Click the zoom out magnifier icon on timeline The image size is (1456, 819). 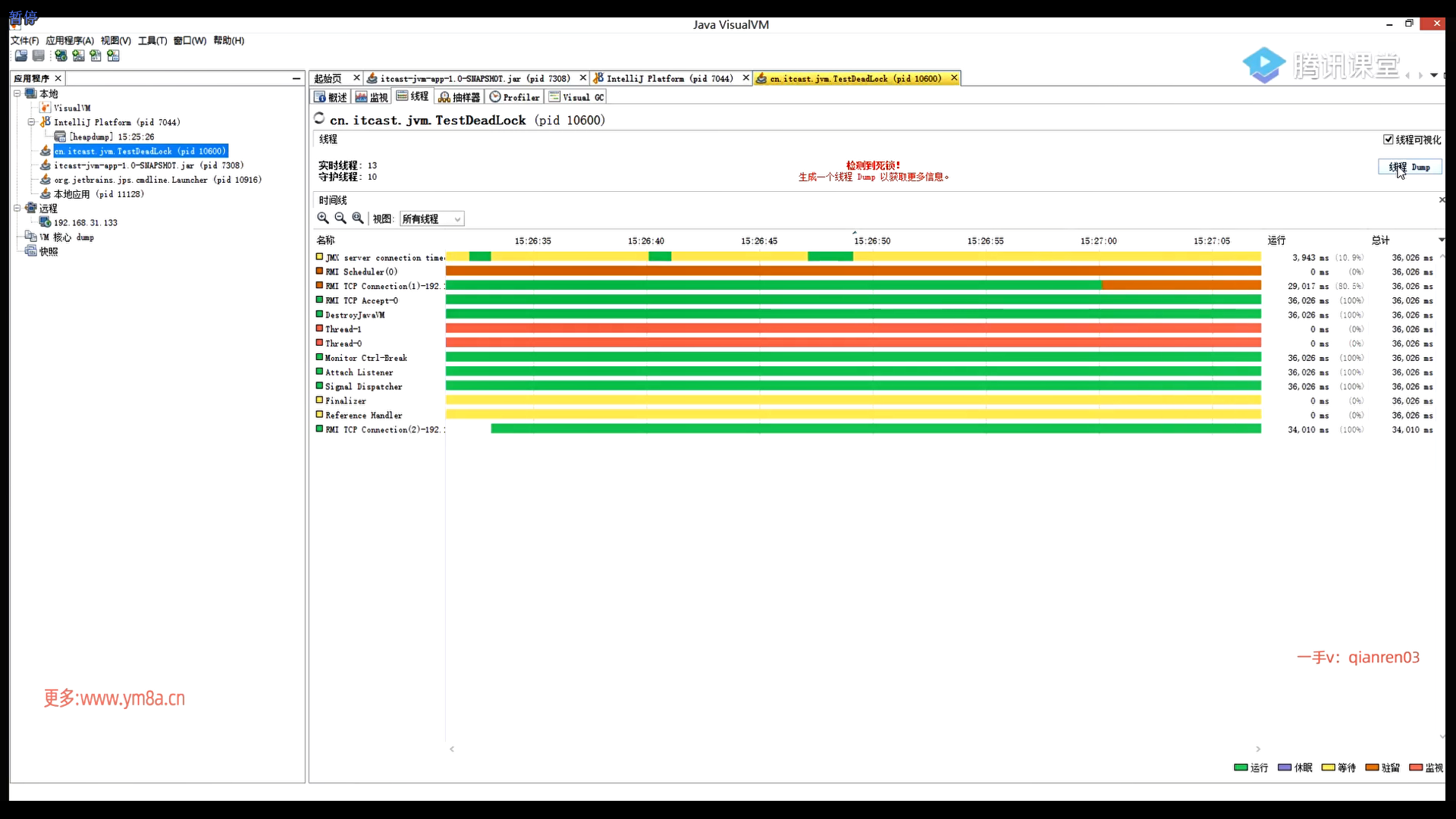click(340, 218)
